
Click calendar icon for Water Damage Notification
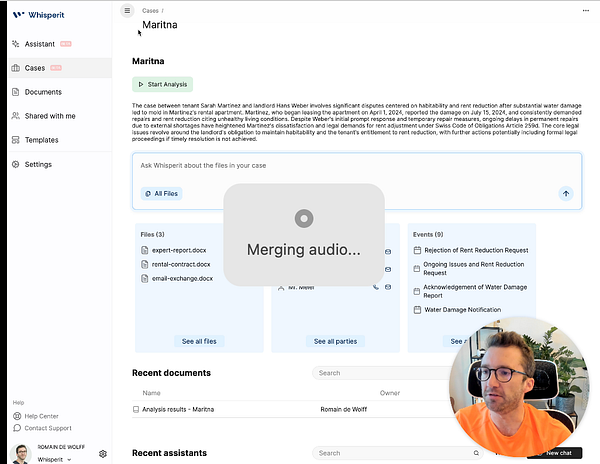(x=417, y=310)
